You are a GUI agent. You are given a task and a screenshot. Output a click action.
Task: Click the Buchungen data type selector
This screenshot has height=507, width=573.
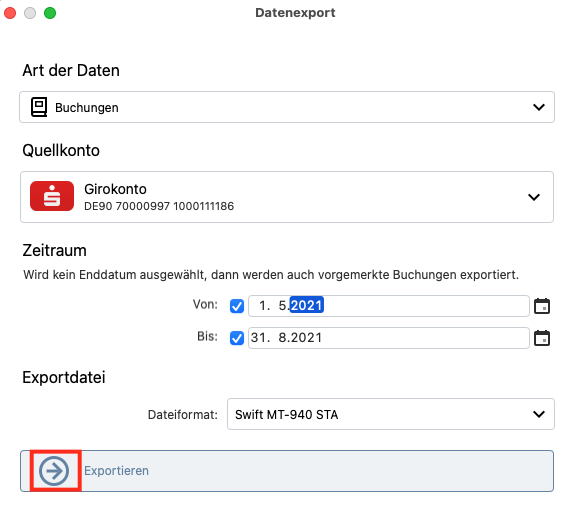(287, 107)
